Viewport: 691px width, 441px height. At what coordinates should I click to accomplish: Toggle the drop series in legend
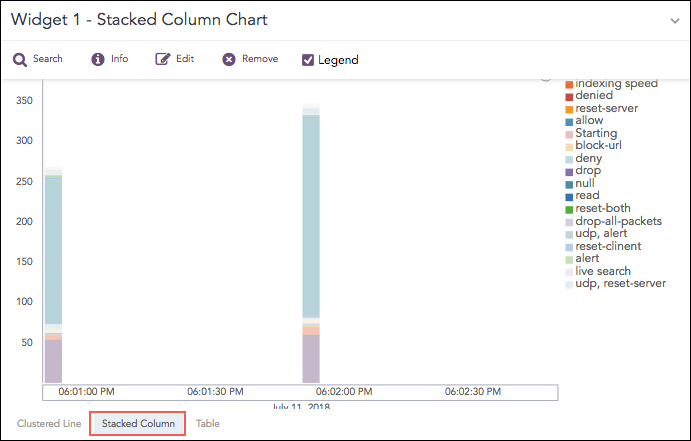pyautogui.click(x=588, y=171)
